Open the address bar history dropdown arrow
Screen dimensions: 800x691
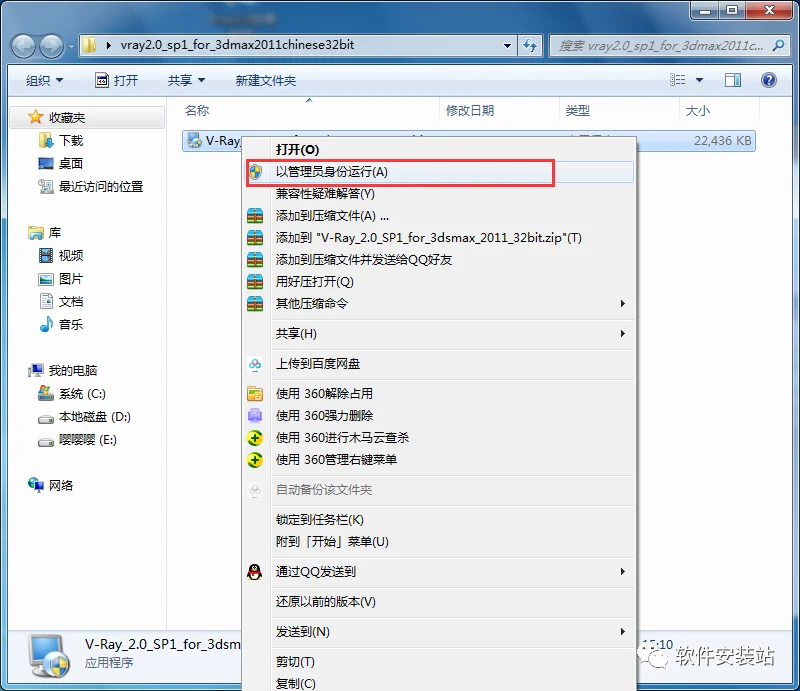tap(507, 45)
